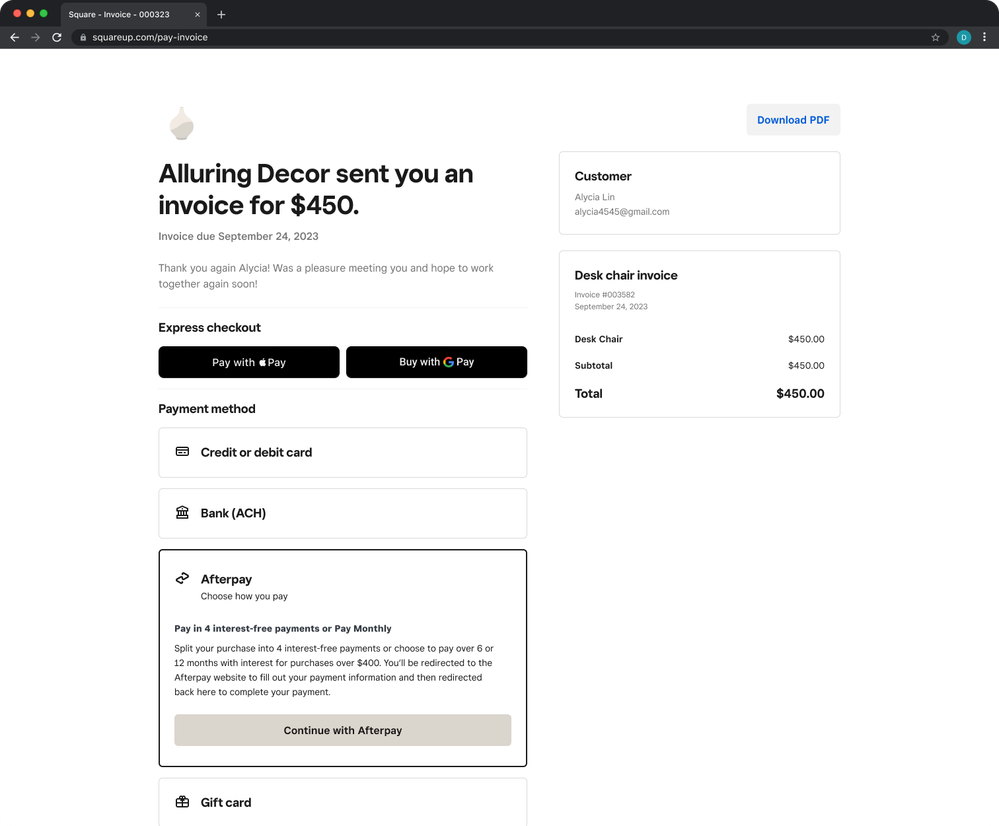999x826 pixels.
Task: Open the user profile avatar
Action: click(x=963, y=37)
